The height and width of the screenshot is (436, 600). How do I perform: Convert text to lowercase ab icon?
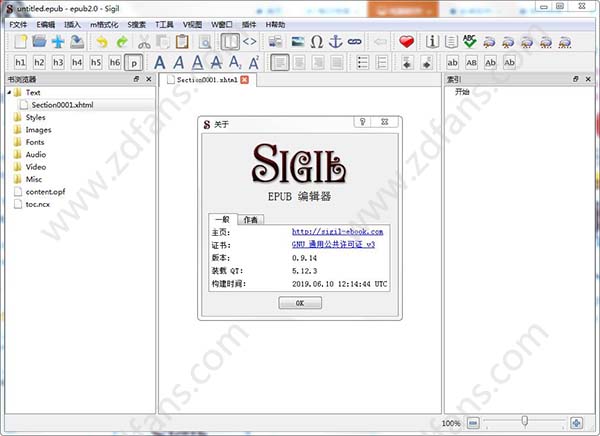click(x=452, y=62)
